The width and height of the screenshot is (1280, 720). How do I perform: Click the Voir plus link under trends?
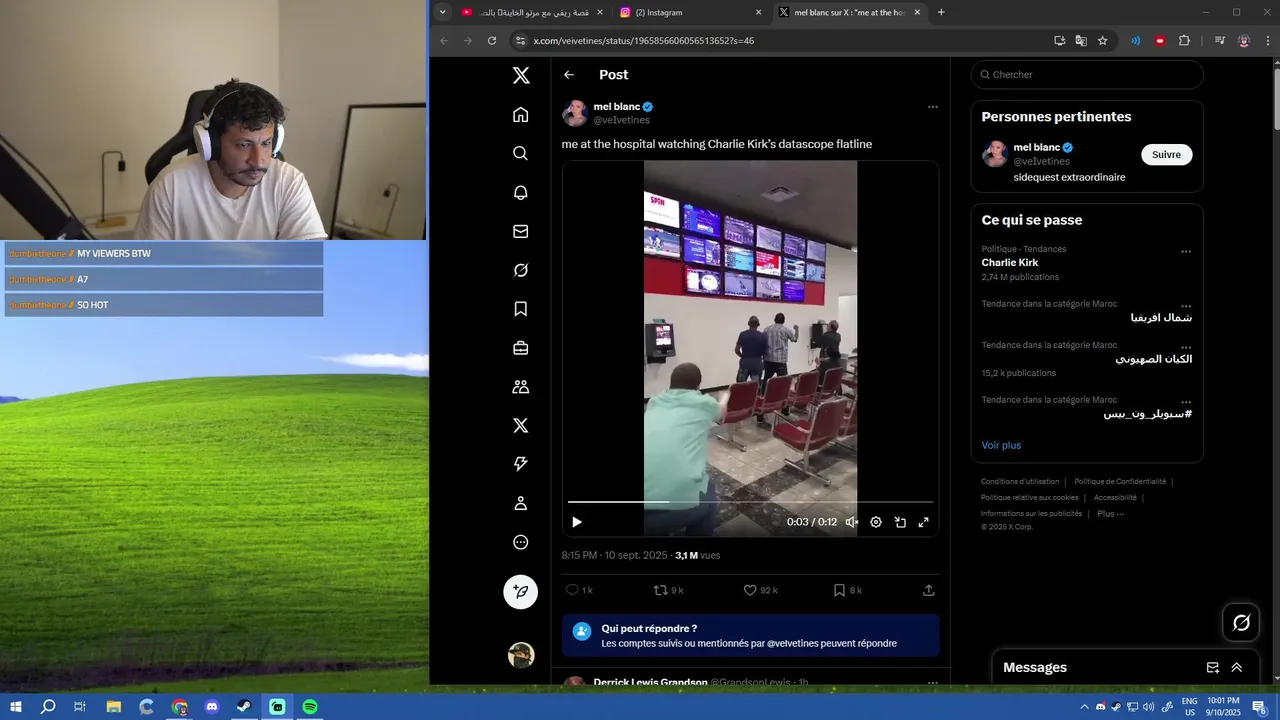tap(1001, 445)
